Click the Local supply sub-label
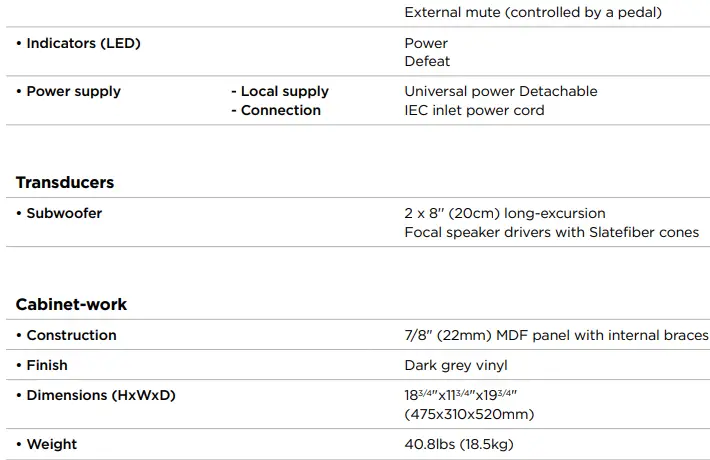 point(284,91)
